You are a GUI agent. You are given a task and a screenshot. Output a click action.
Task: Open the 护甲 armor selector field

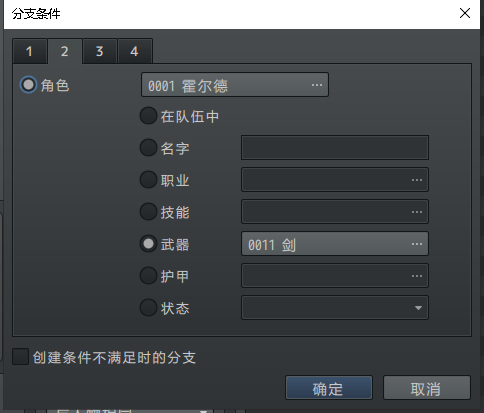[335, 276]
